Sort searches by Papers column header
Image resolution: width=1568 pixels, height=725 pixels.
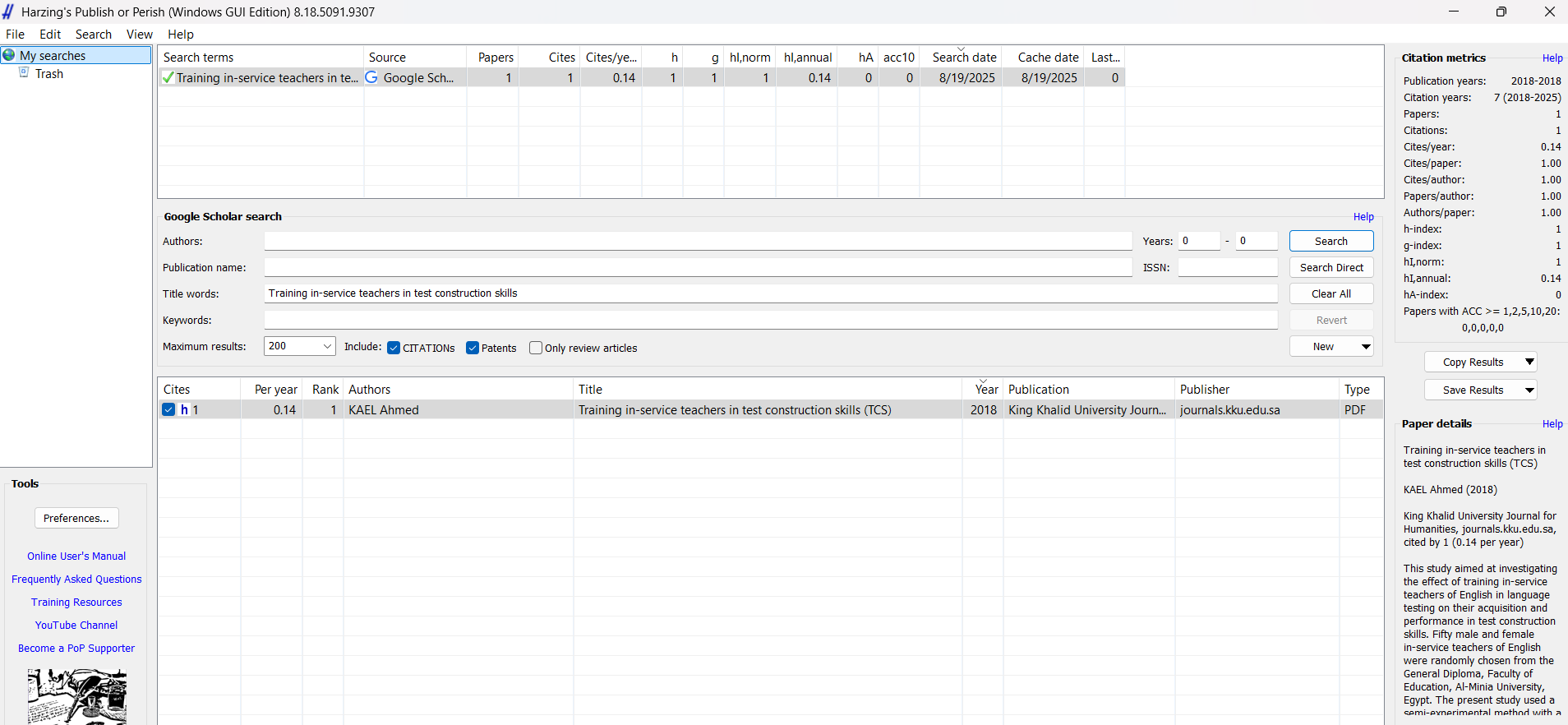click(x=493, y=57)
